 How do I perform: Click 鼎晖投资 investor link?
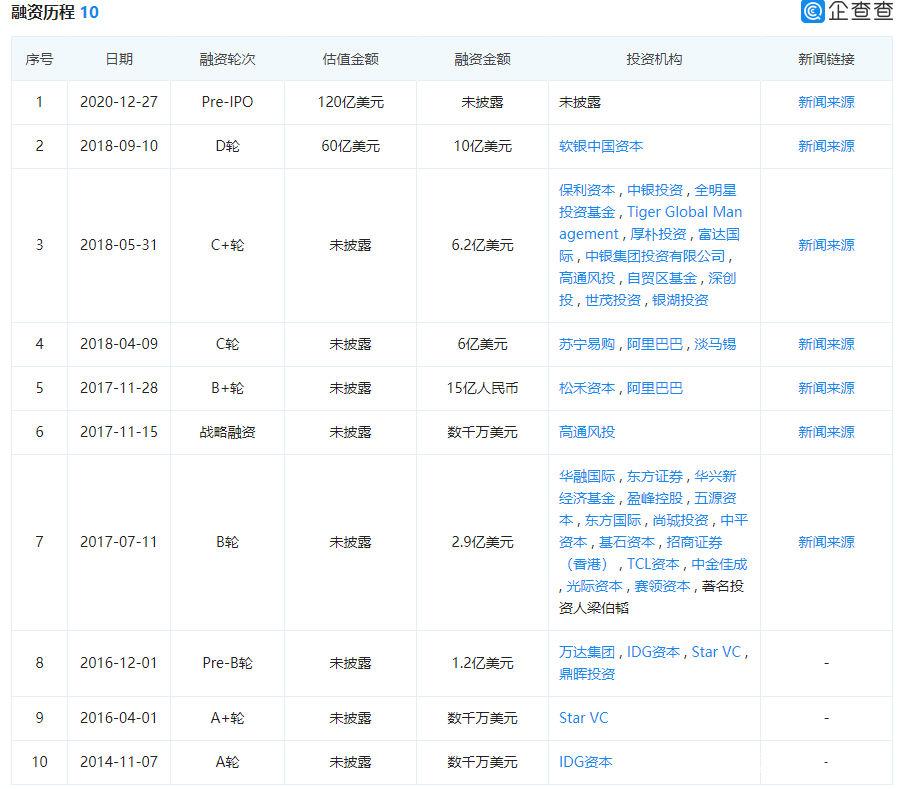click(587, 674)
